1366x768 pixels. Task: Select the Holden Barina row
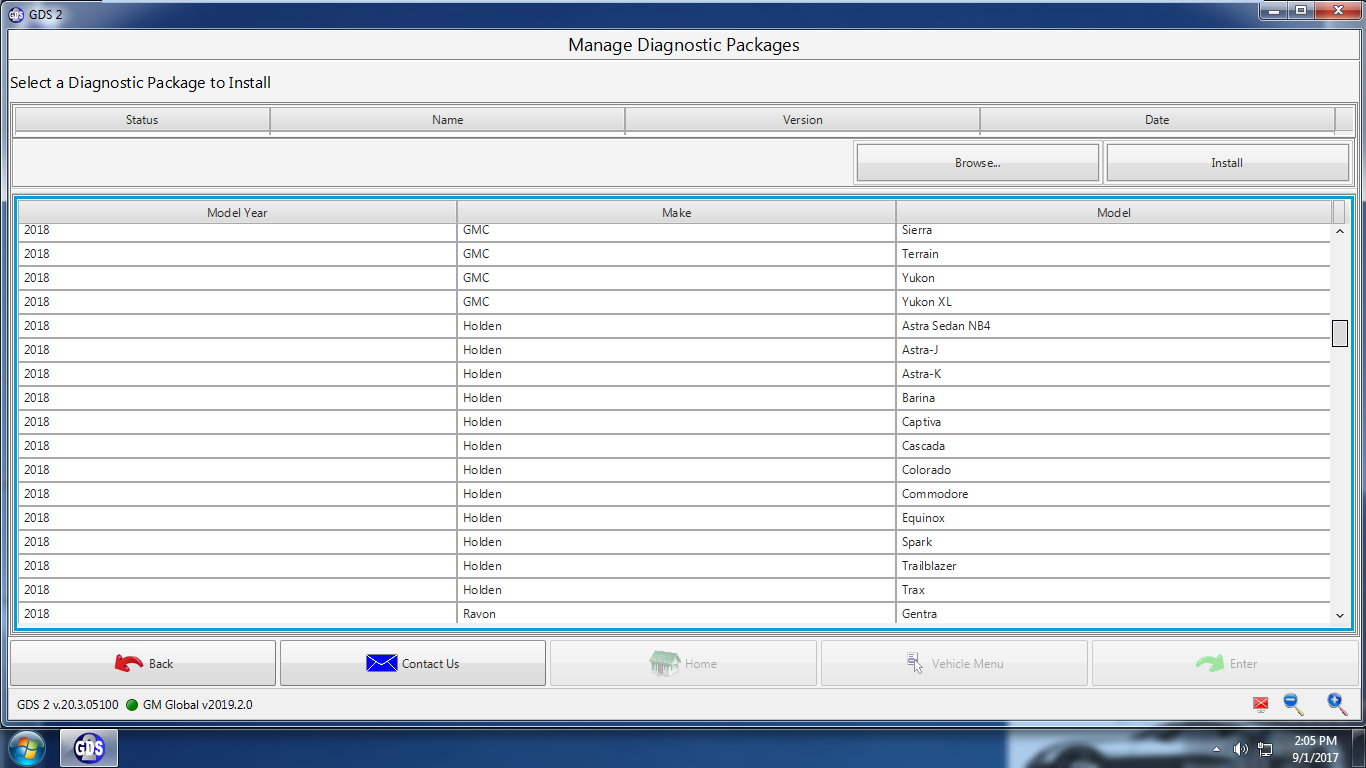[x=674, y=398]
